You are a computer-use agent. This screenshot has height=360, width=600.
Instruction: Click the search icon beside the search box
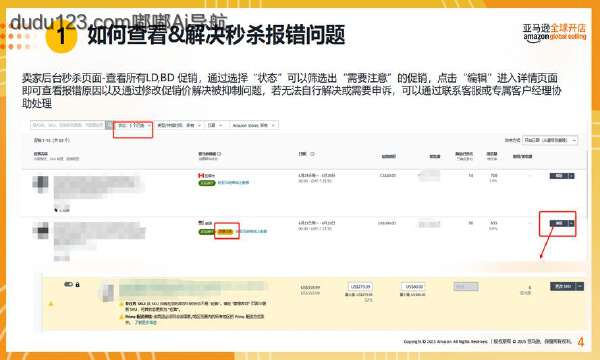coord(109,125)
